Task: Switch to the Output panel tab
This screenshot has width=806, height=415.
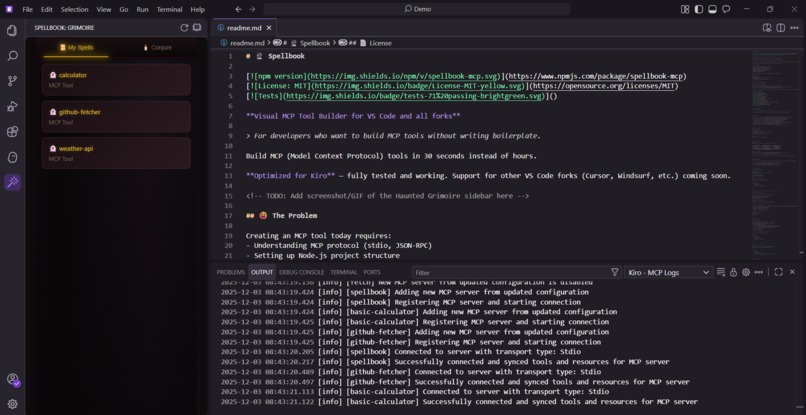Action: (x=262, y=273)
